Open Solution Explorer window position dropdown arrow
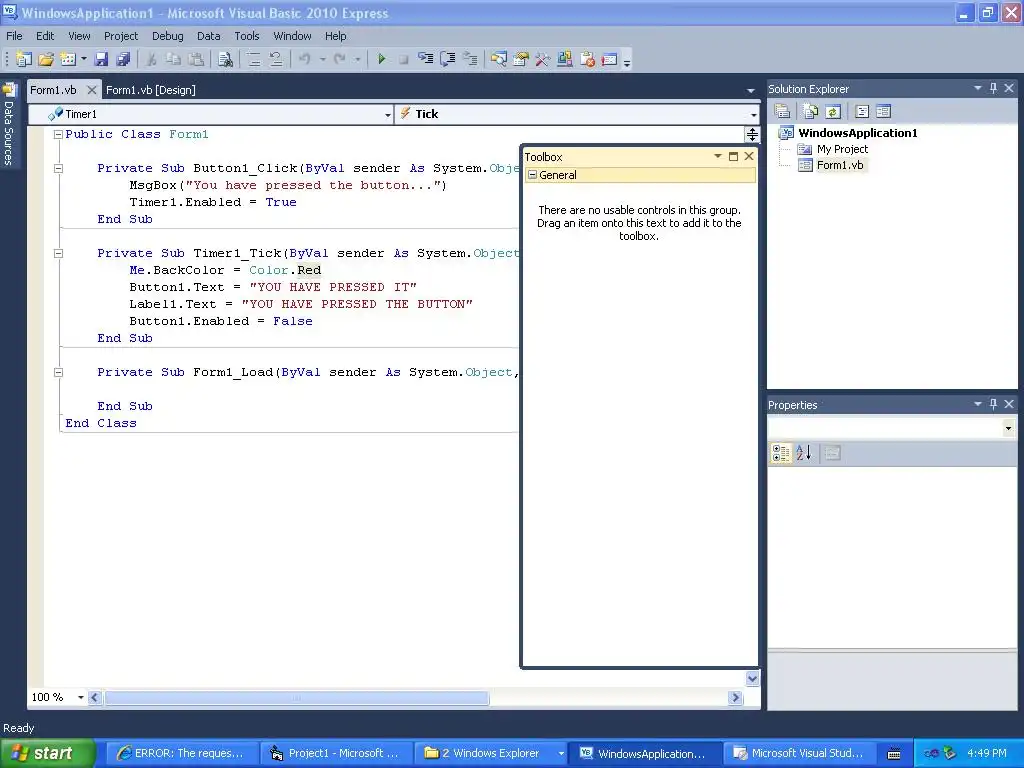This screenshot has height=768, width=1024. 978,88
